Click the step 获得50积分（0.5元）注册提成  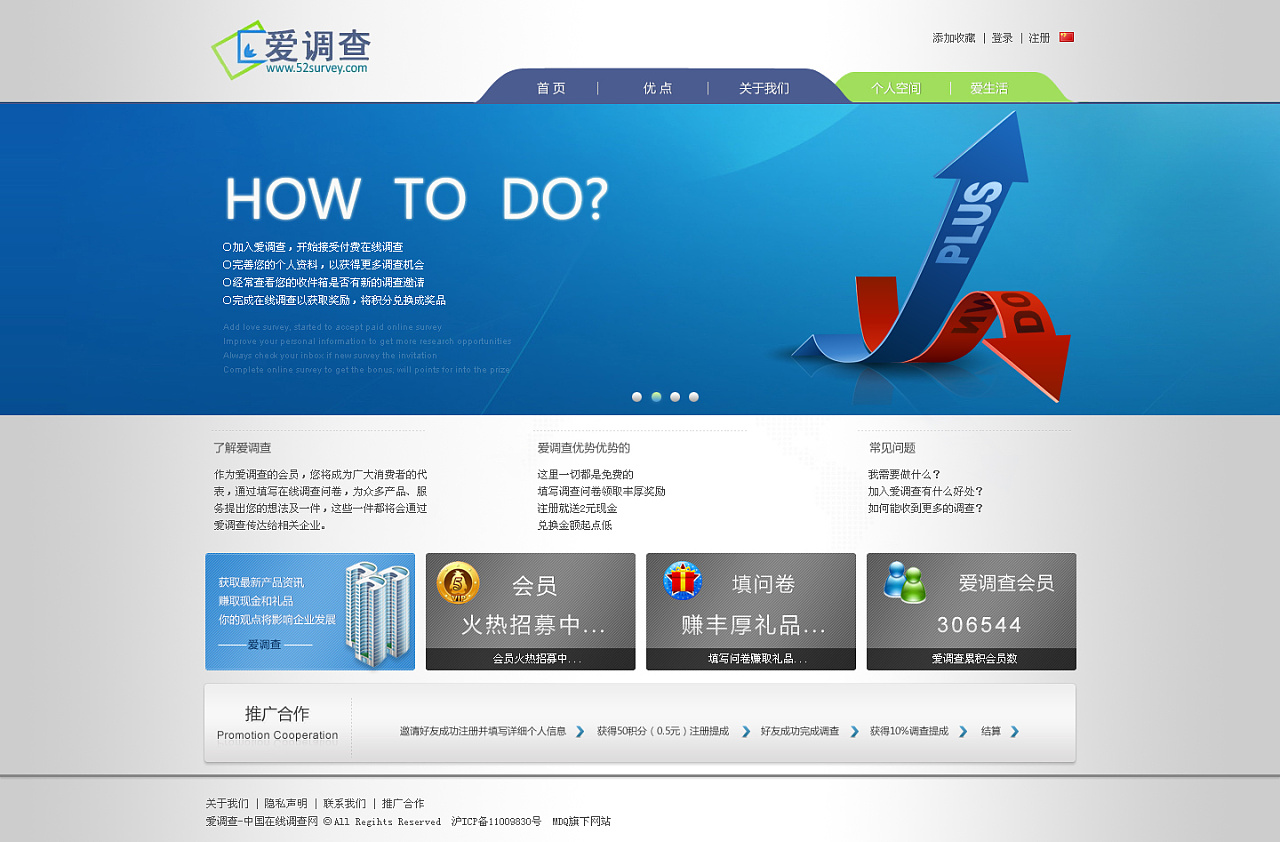click(663, 731)
